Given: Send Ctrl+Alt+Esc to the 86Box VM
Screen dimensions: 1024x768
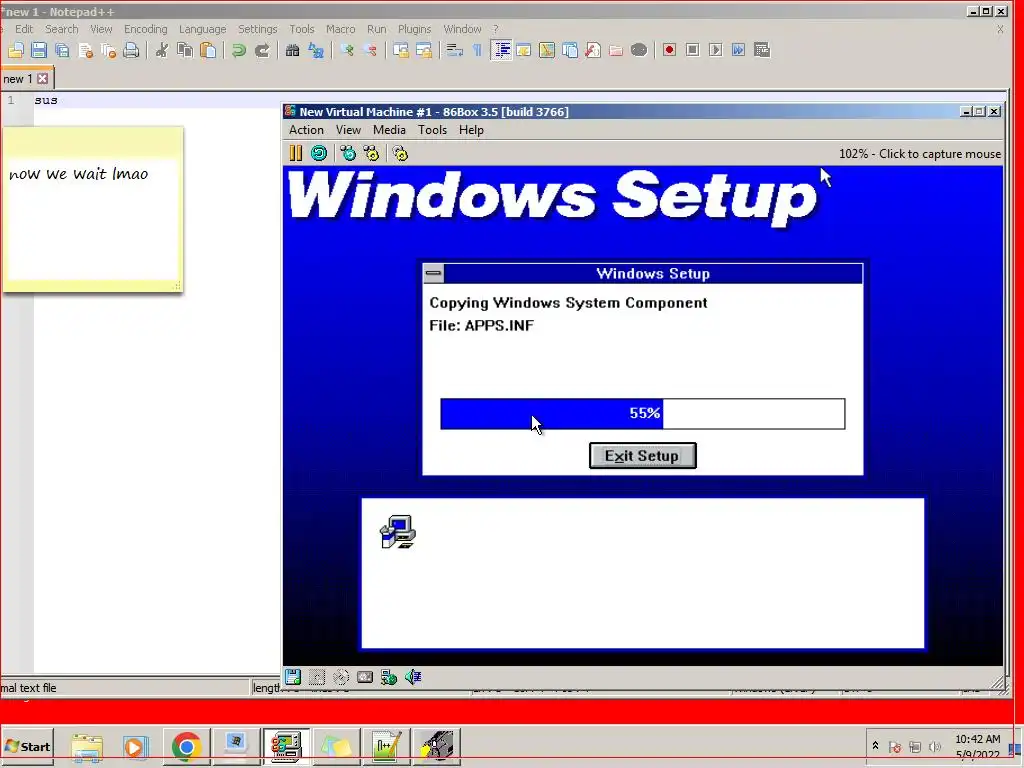Looking at the screenshot, I should [x=371, y=153].
